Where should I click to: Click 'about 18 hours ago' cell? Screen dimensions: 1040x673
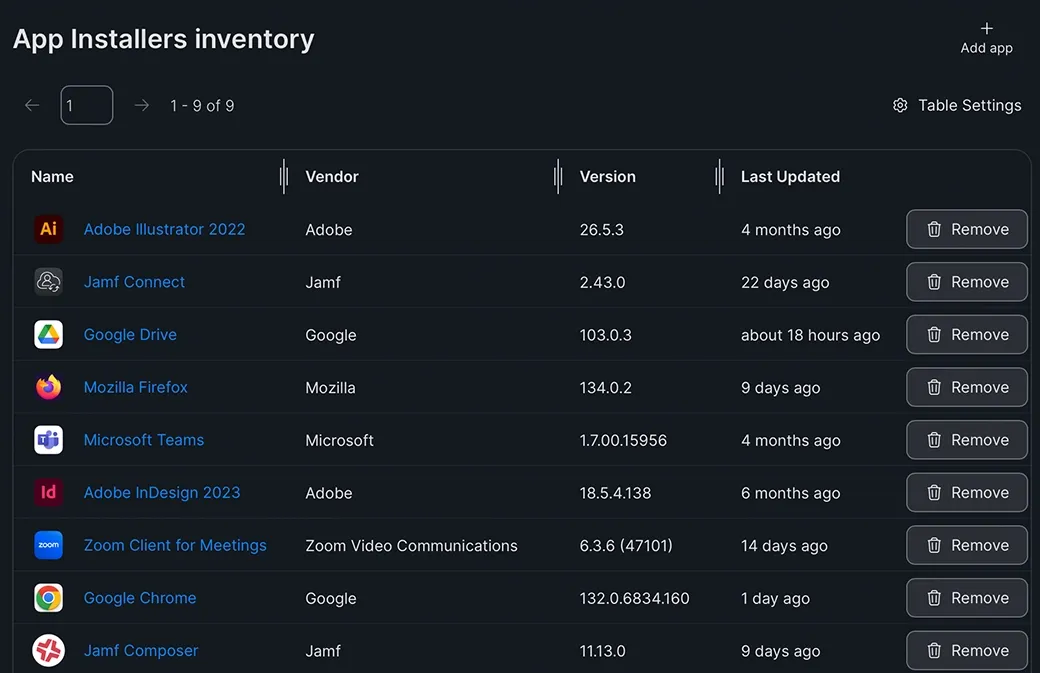click(810, 335)
